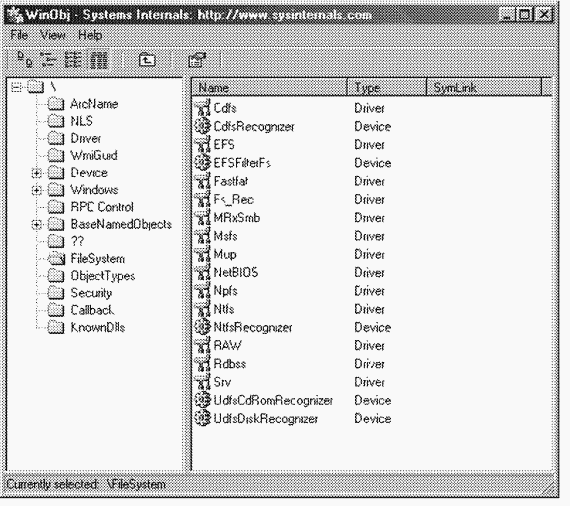This screenshot has height=506, width=570.
Task: Open the properties toolbar icon
Action: [x=197, y=60]
